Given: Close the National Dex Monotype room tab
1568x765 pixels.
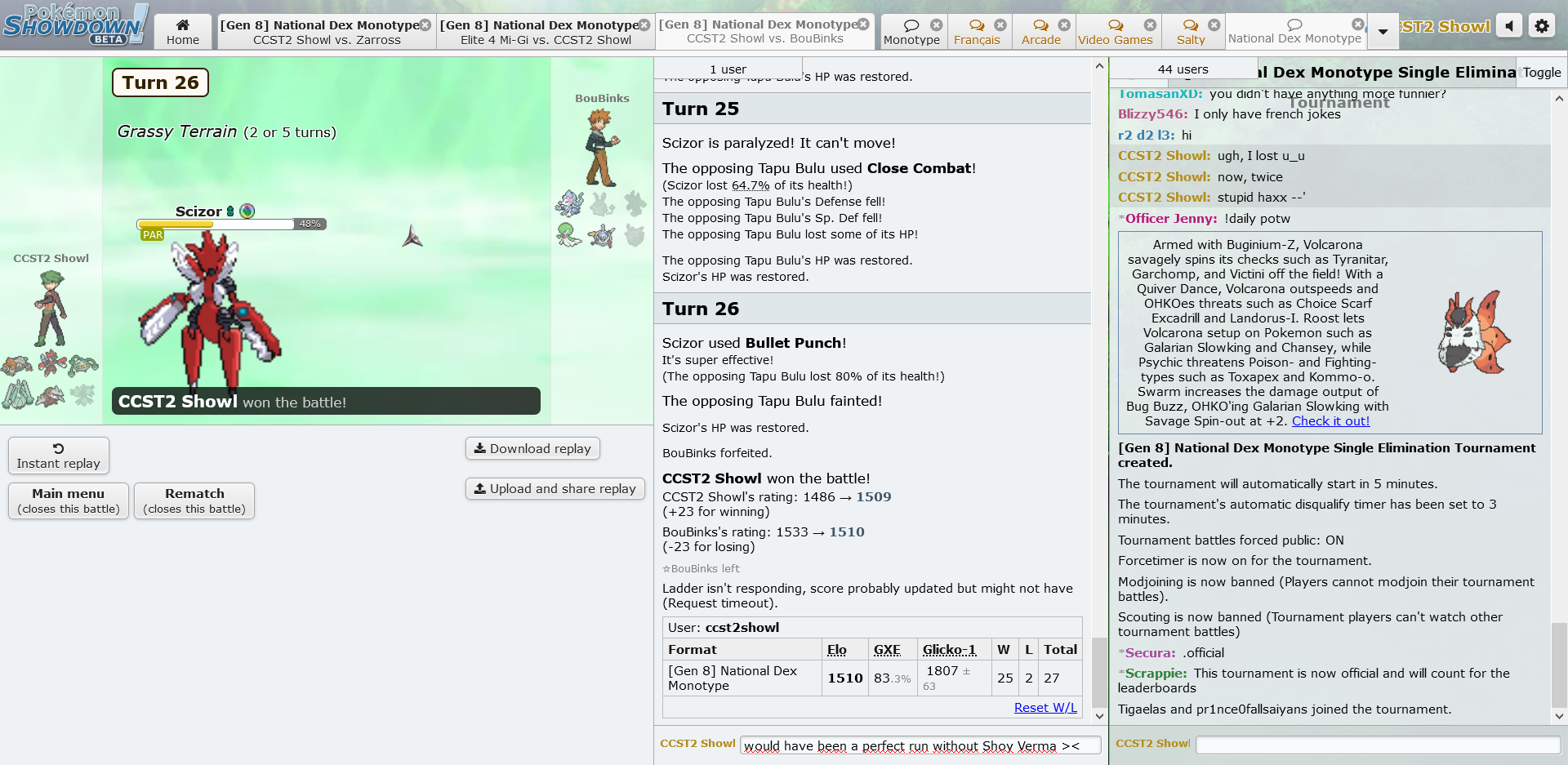Looking at the screenshot, I should [x=1357, y=24].
